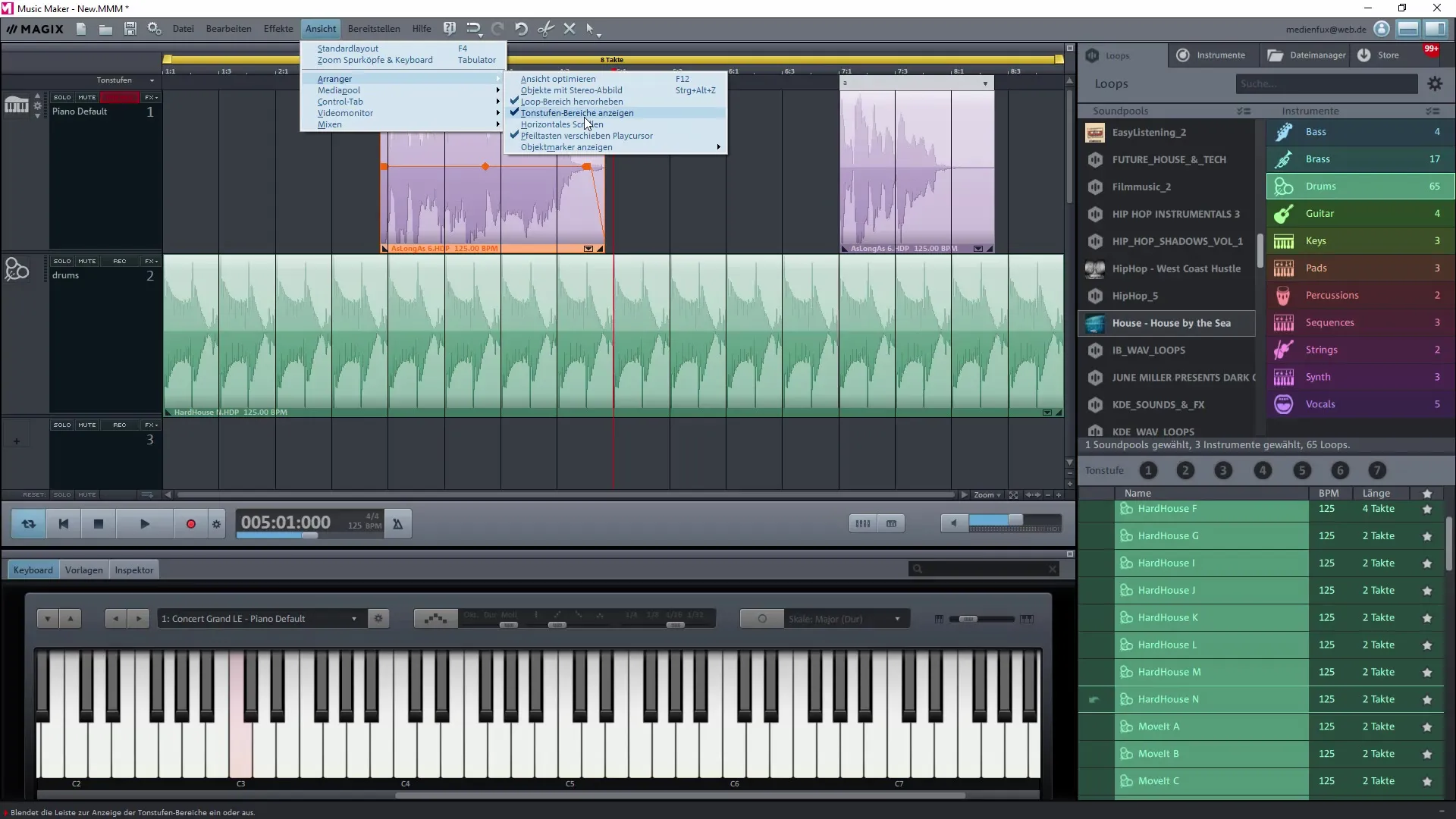The height and width of the screenshot is (819, 1456).
Task: Expand the Objektmarker anzeigen submenu
Action: [x=616, y=147]
